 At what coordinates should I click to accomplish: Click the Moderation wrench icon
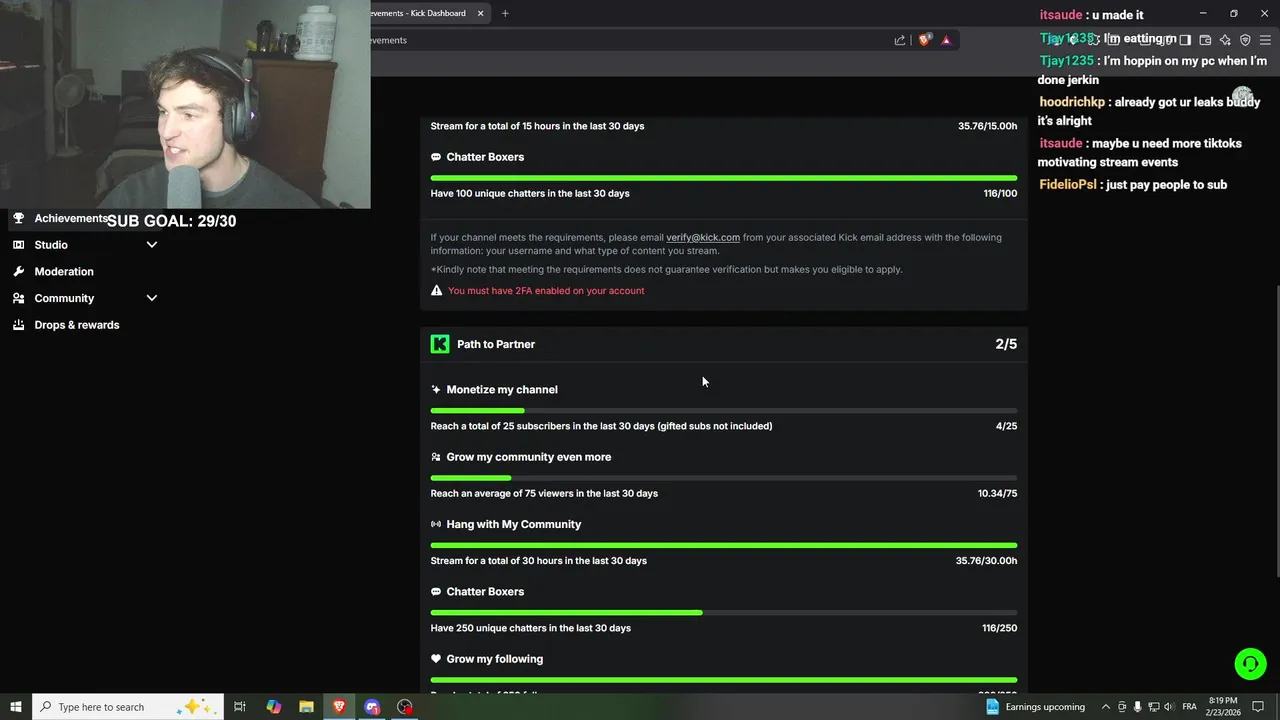(x=18, y=272)
